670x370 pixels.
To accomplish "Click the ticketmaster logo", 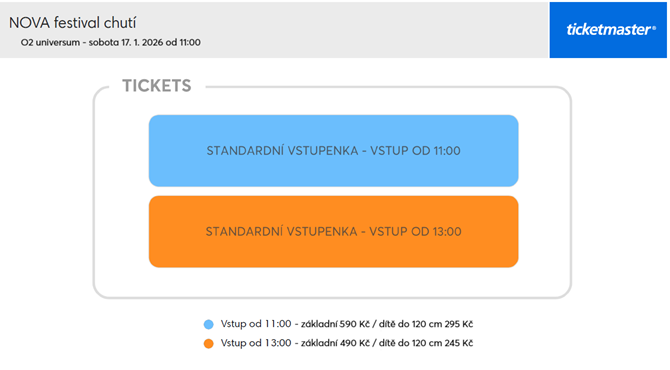I will 611,30.
